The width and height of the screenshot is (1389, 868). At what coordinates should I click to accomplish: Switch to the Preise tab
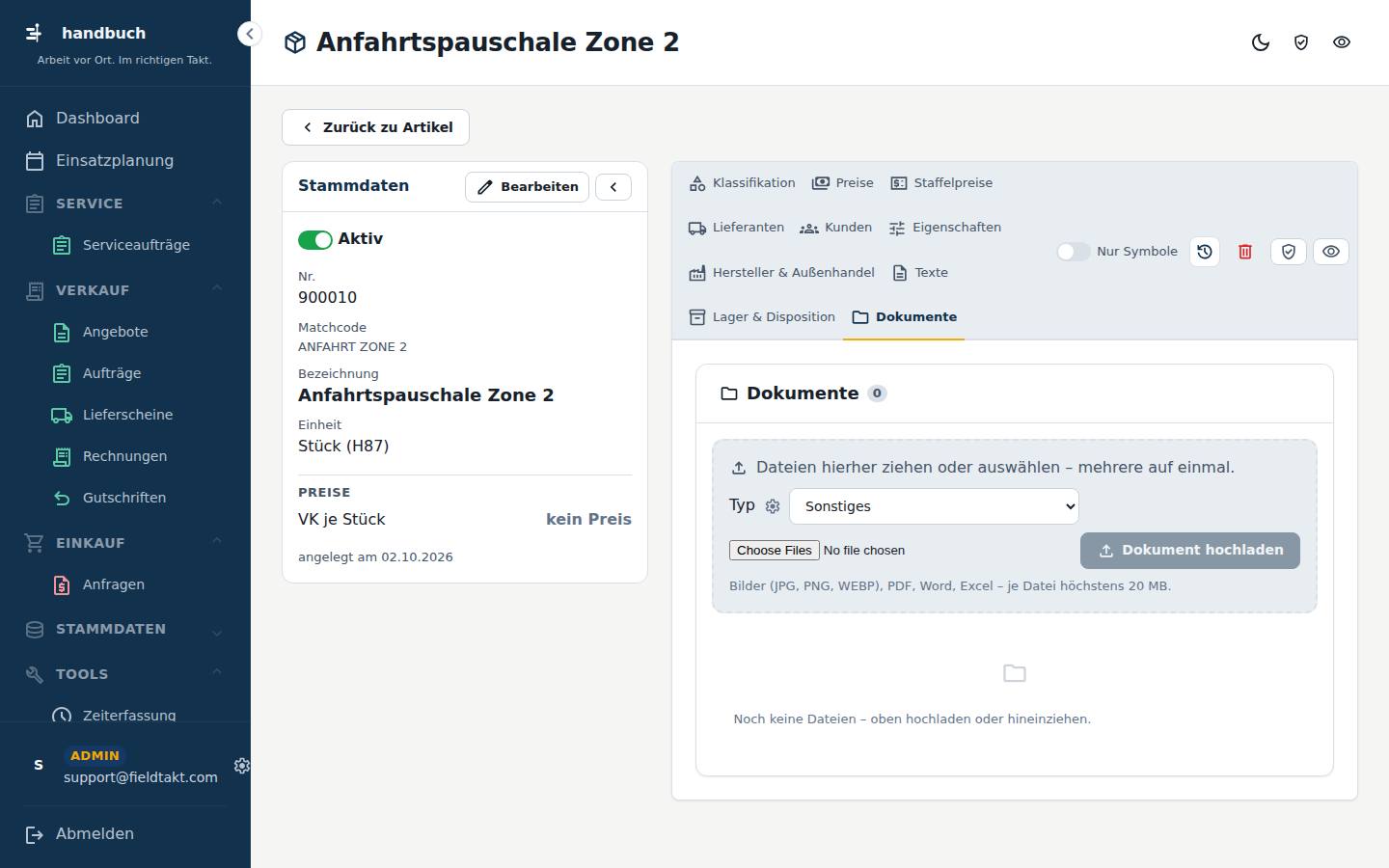[x=843, y=183]
